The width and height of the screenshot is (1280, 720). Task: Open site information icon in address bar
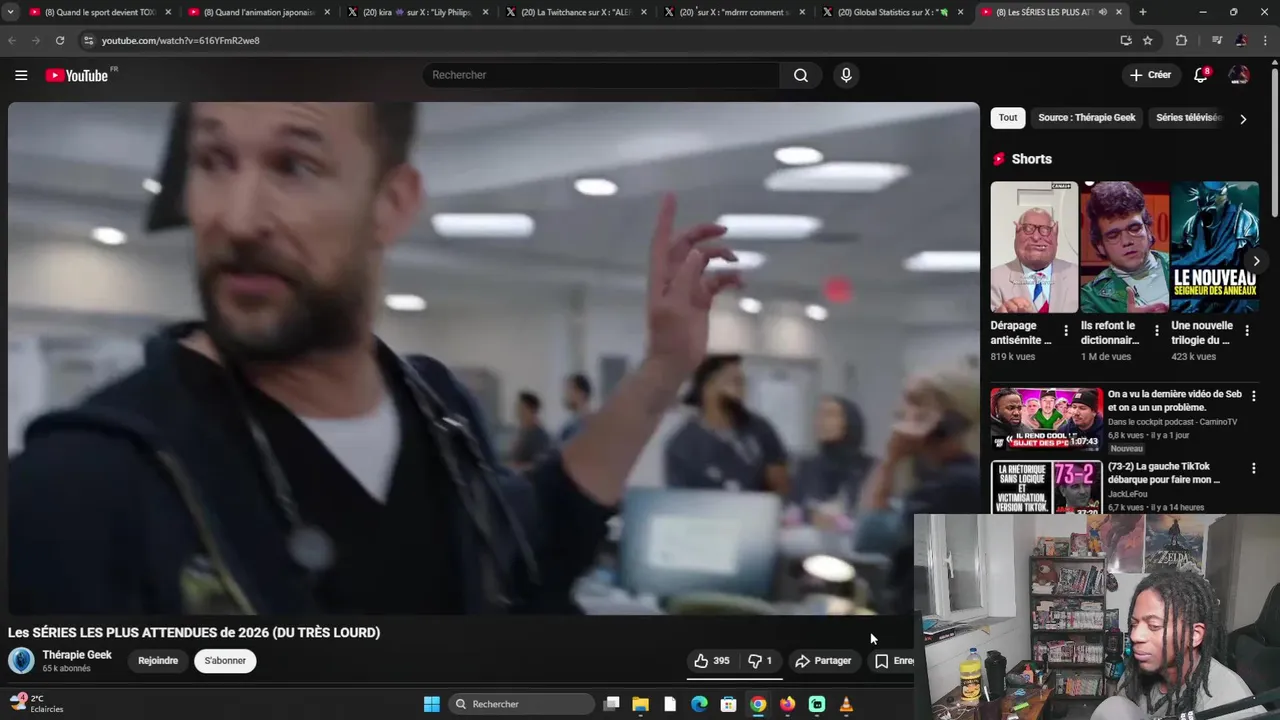pyautogui.click(x=88, y=40)
